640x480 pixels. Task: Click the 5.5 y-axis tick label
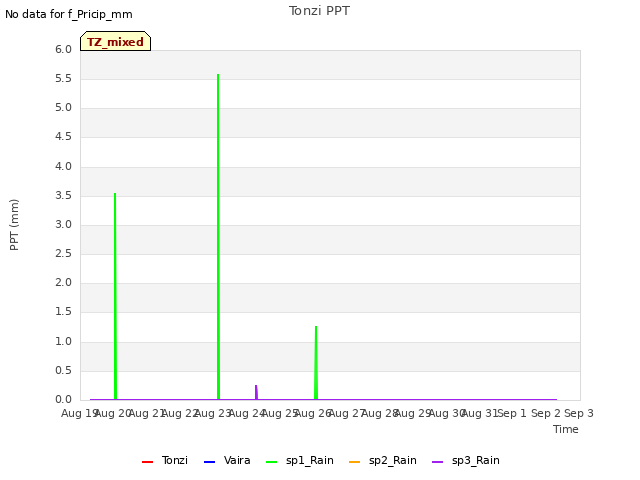[63, 79]
